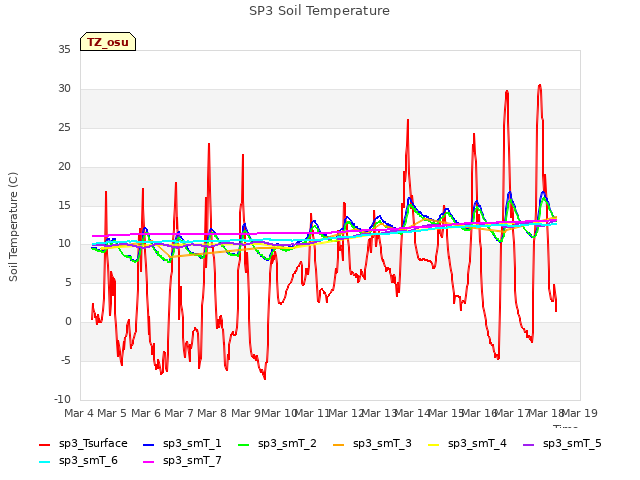This screenshot has height=480, width=640.
Task: Click the TZ_osu annotation label
Action: 108,42
